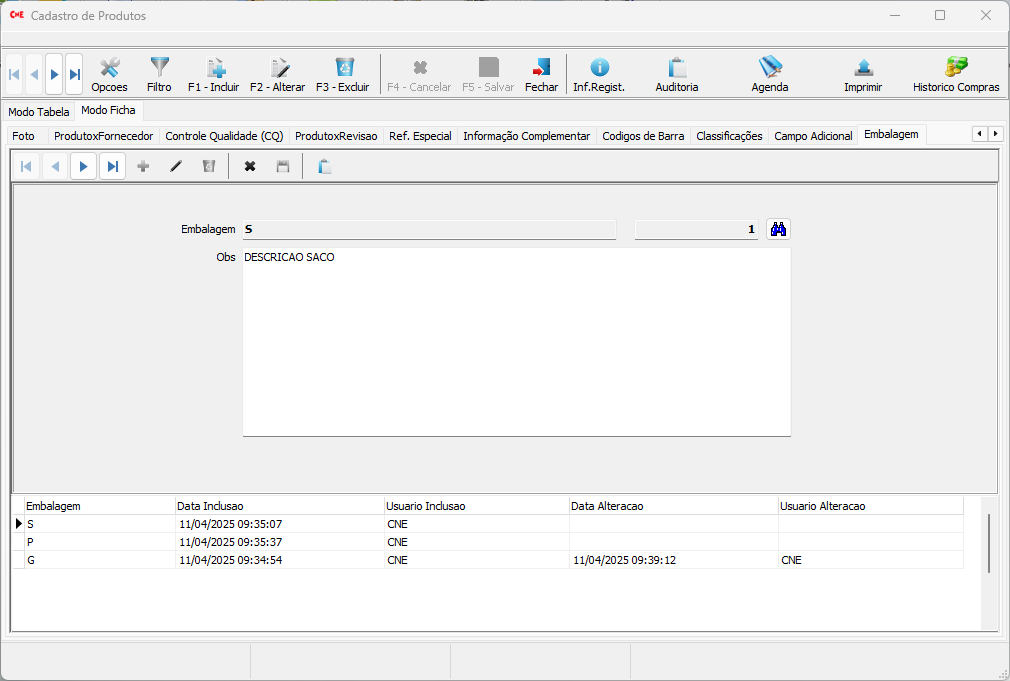1010x681 pixels.
Task: Open Historico Compras purchase history
Action: coord(955,75)
